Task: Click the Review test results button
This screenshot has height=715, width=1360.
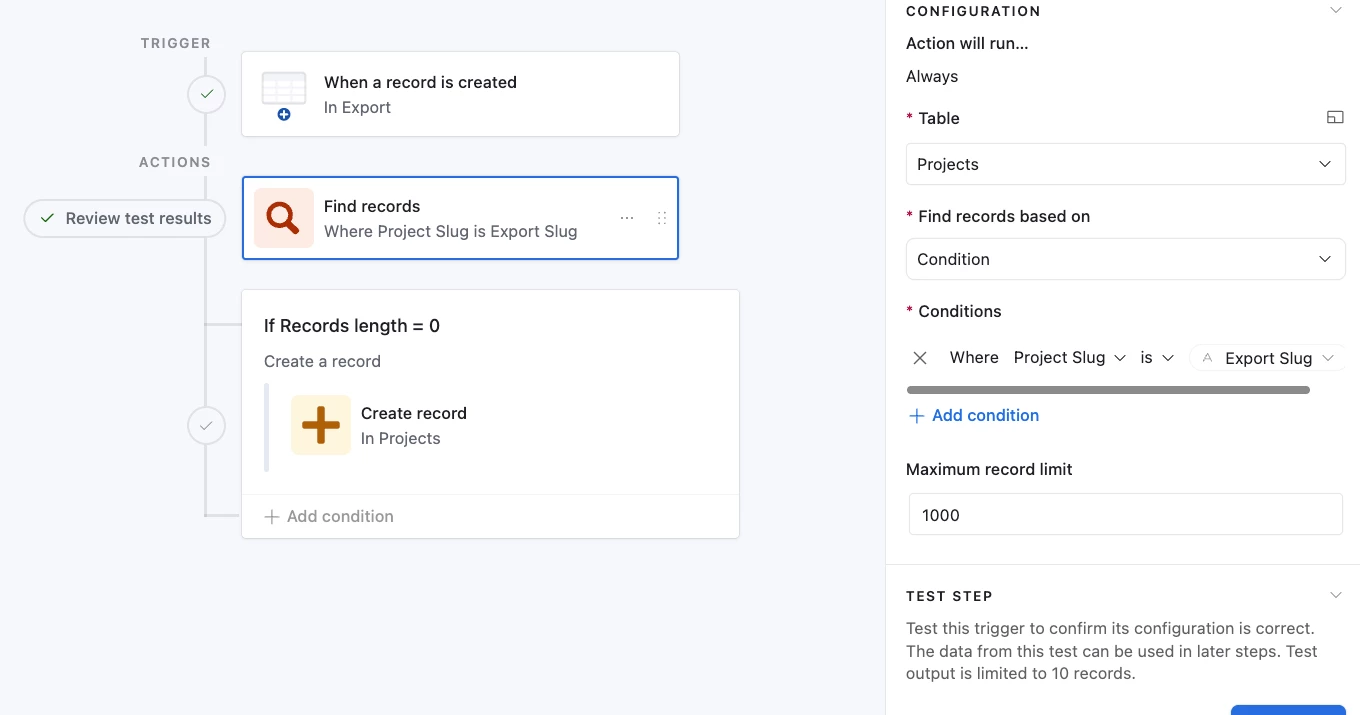Action: (x=125, y=218)
